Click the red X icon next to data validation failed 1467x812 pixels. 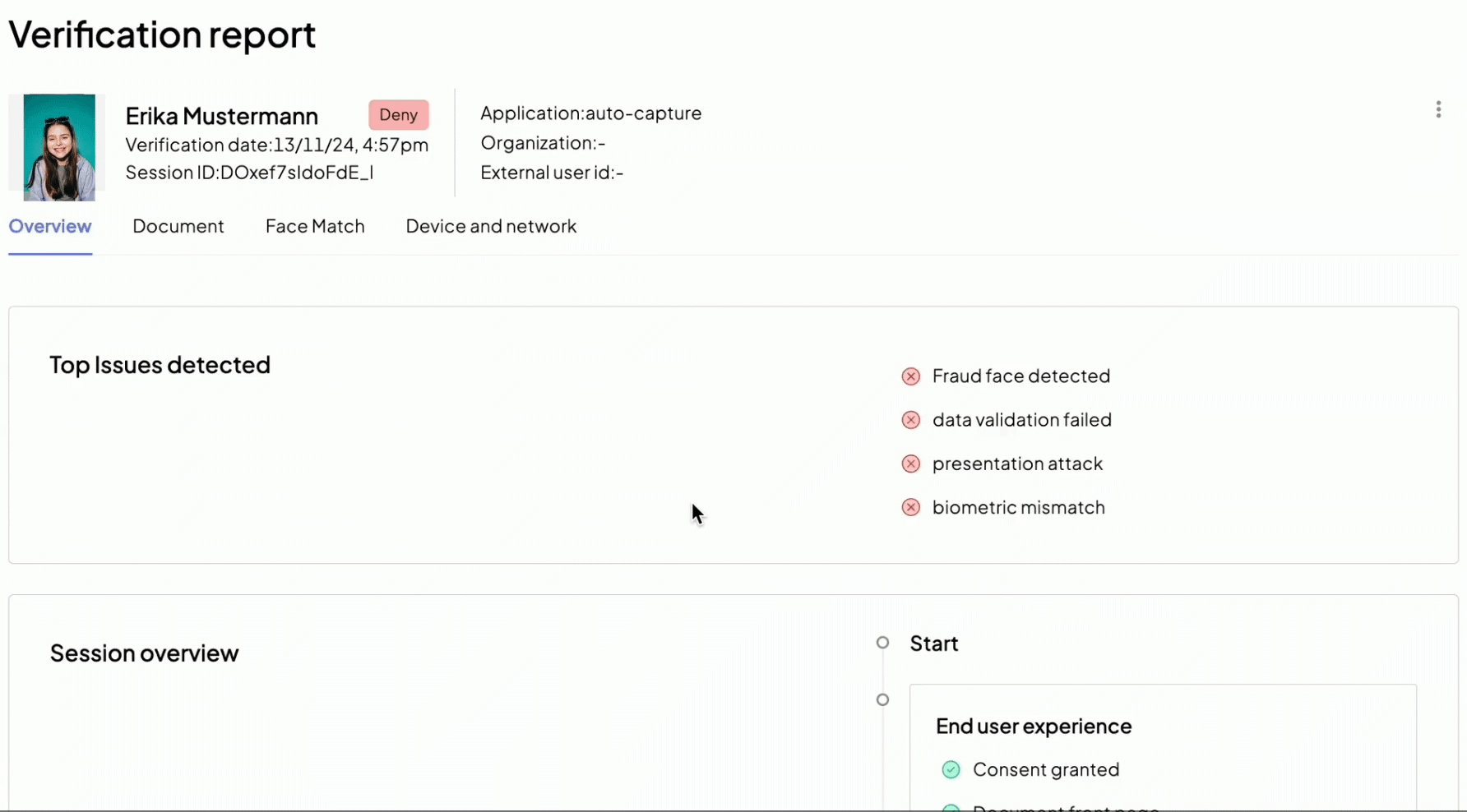(x=910, y=420)
